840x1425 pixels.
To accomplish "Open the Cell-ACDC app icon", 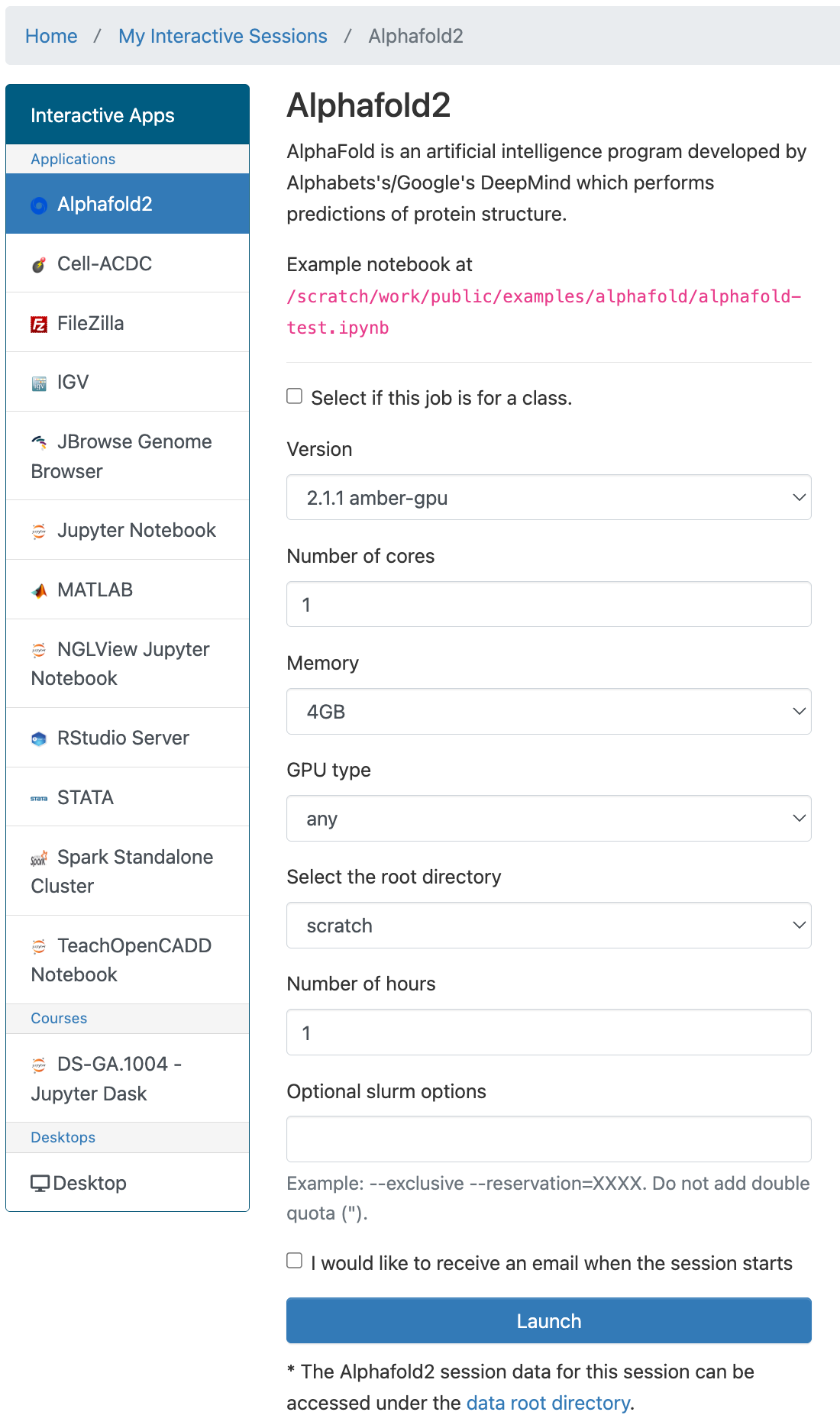I will click(x=39, y=265).
